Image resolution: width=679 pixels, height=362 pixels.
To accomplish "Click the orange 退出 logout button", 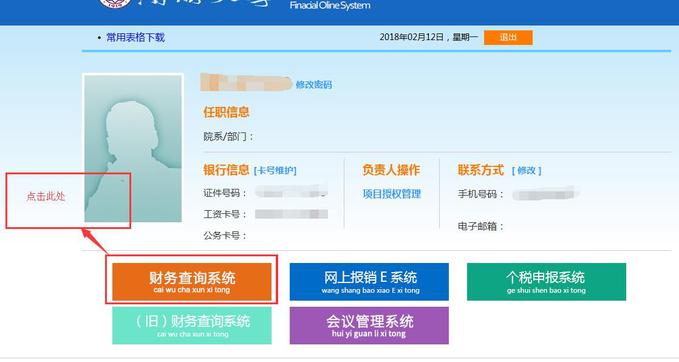I will click(x=508, y=37).
